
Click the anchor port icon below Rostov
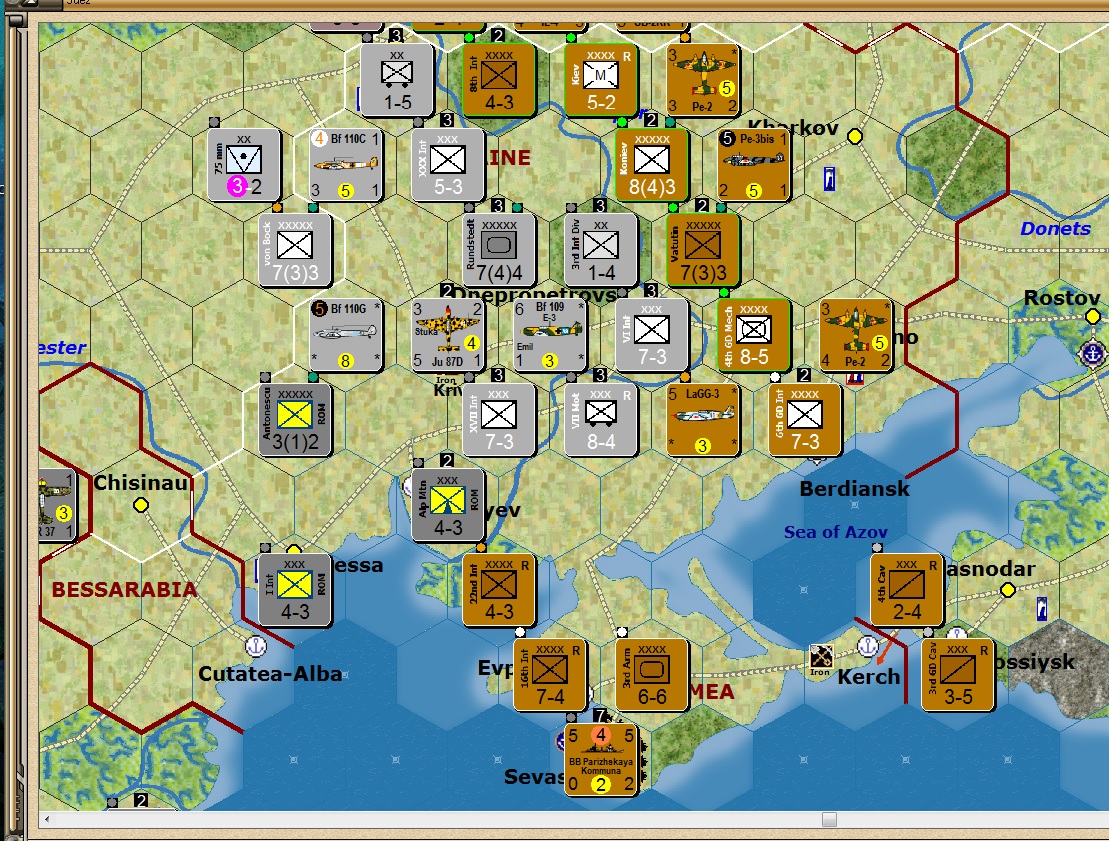[1093, 354]
